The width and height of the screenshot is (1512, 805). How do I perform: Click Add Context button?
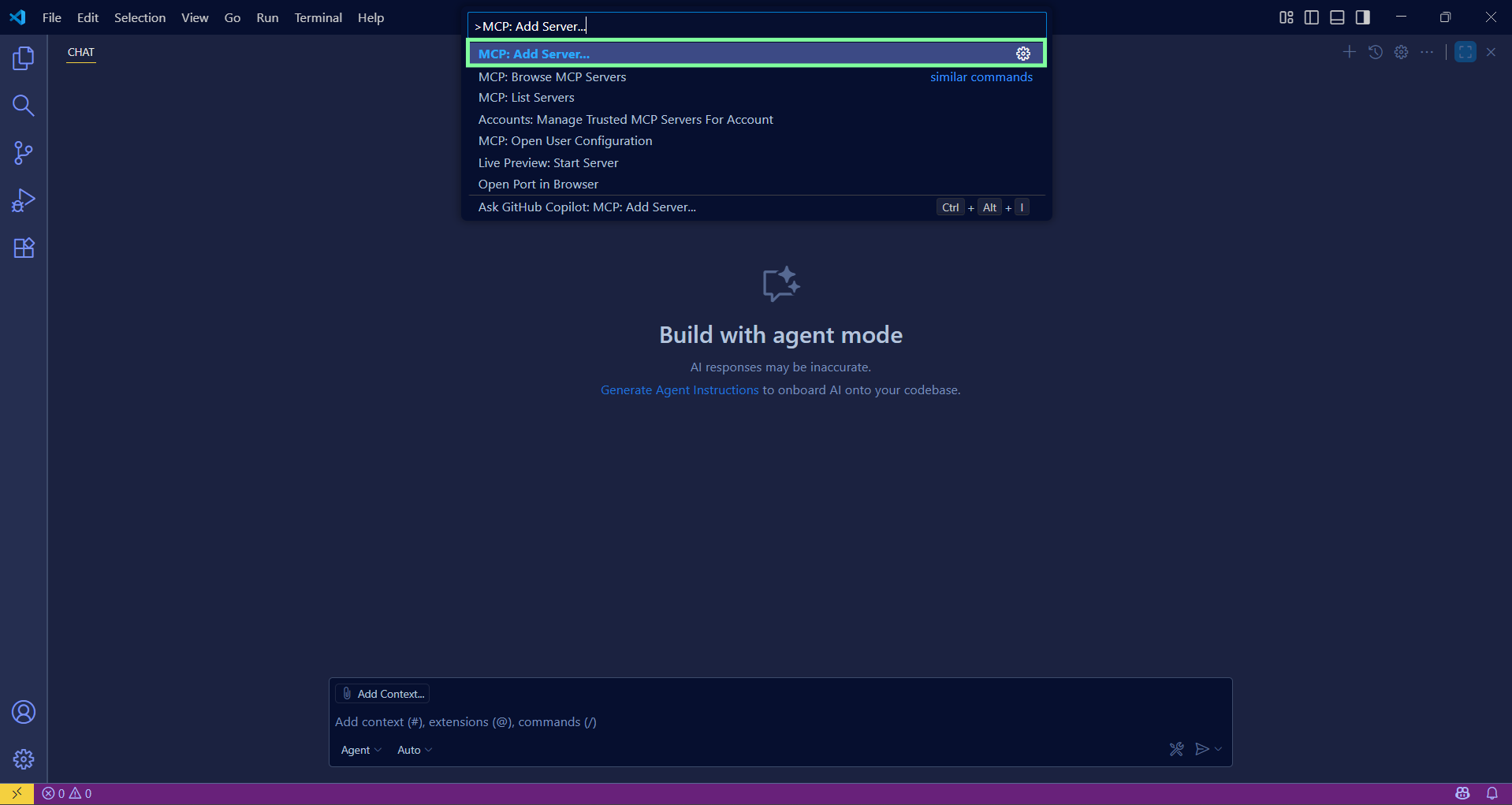(382, 694)
